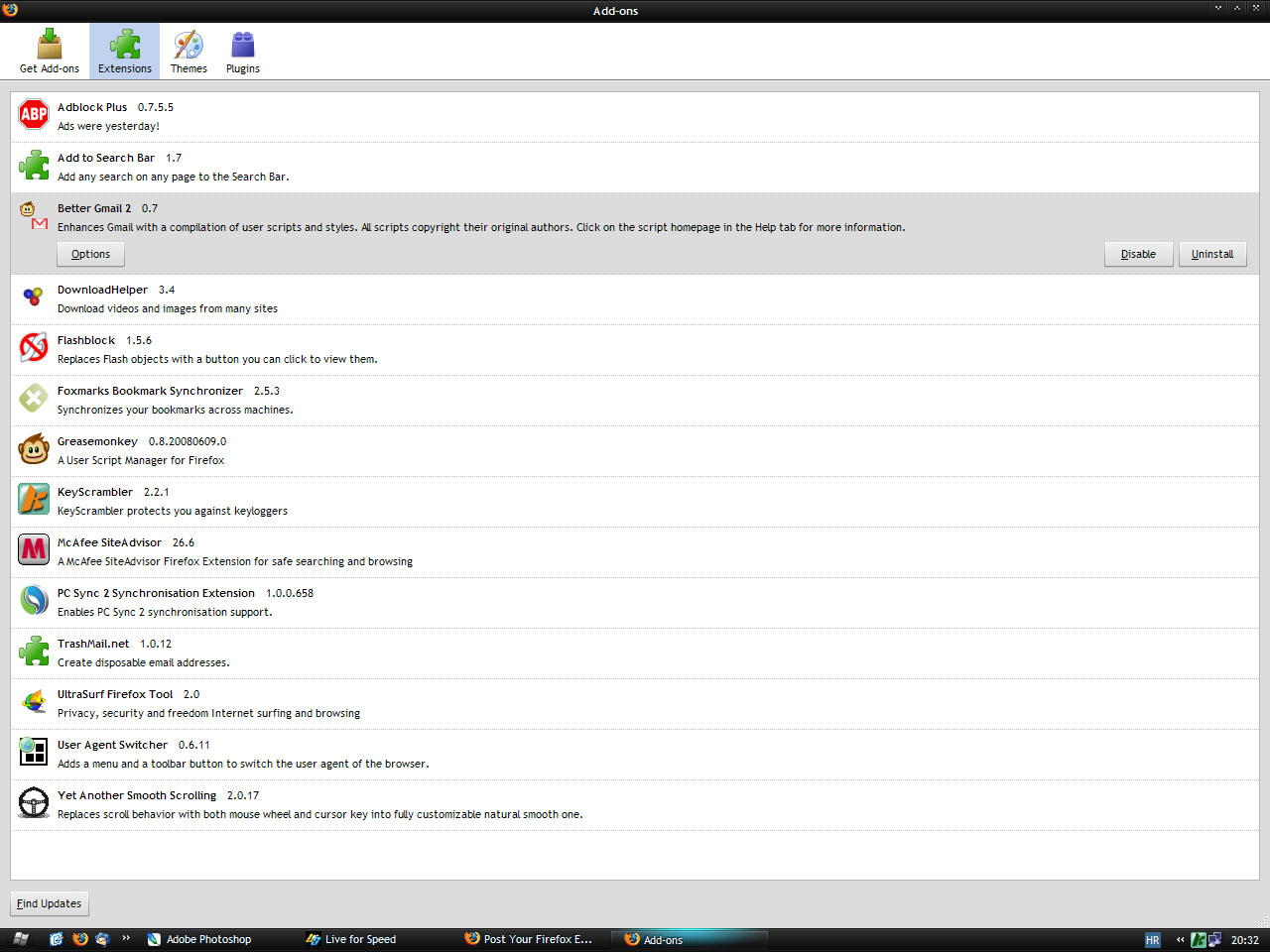Click the Better Gmail 2 description text
1270x952 pixels.
click(x=481, y=227)
